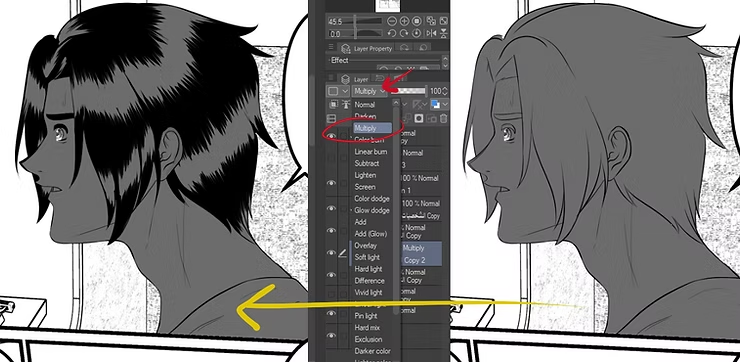740x362 pixels.
Task: Click the apply mask to layer icon
Action: coord(431,118)
